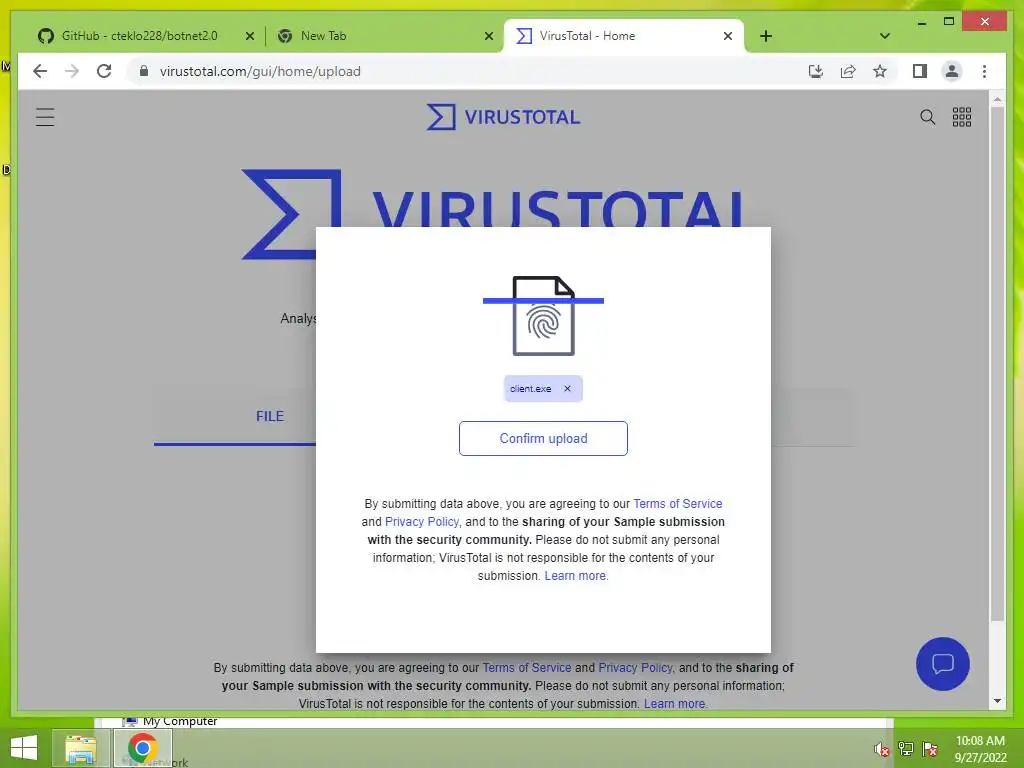
Task: Click the fingerprint file icon in dialog
Action: coord(543,316)
